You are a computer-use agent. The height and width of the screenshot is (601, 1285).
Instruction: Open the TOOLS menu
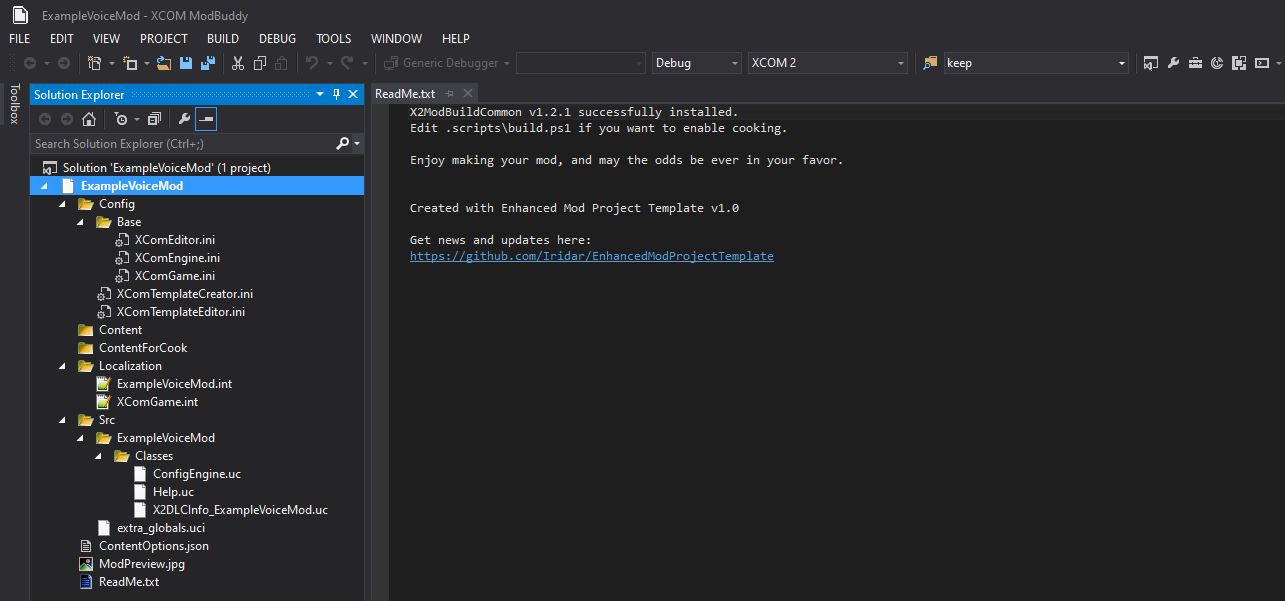pos(333,39)
